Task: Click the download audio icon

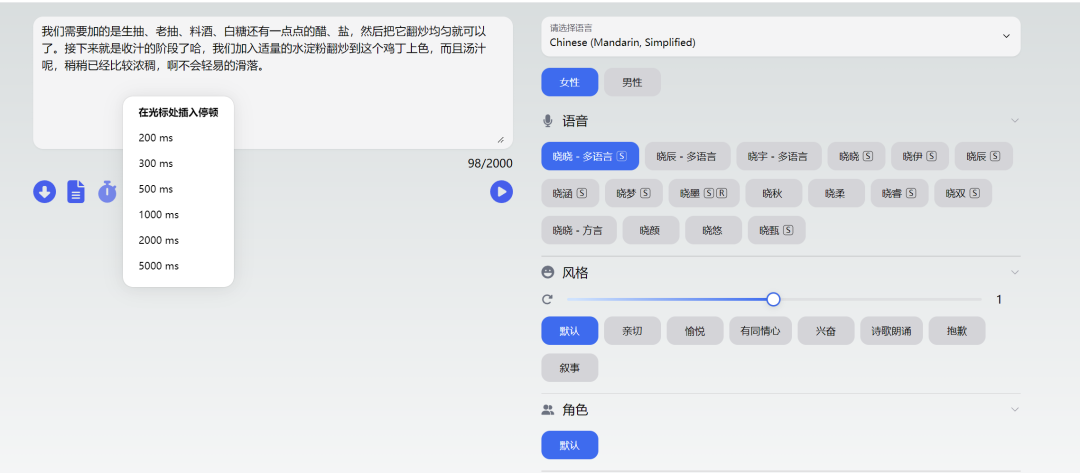Action: (x=44, y=191)
